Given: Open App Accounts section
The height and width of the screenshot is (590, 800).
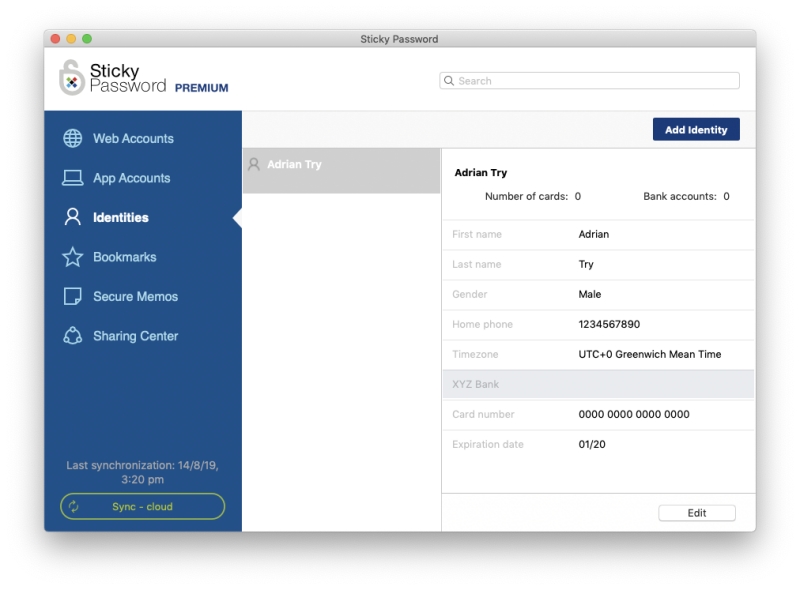Looking at the screenshot, I should 132,178.
